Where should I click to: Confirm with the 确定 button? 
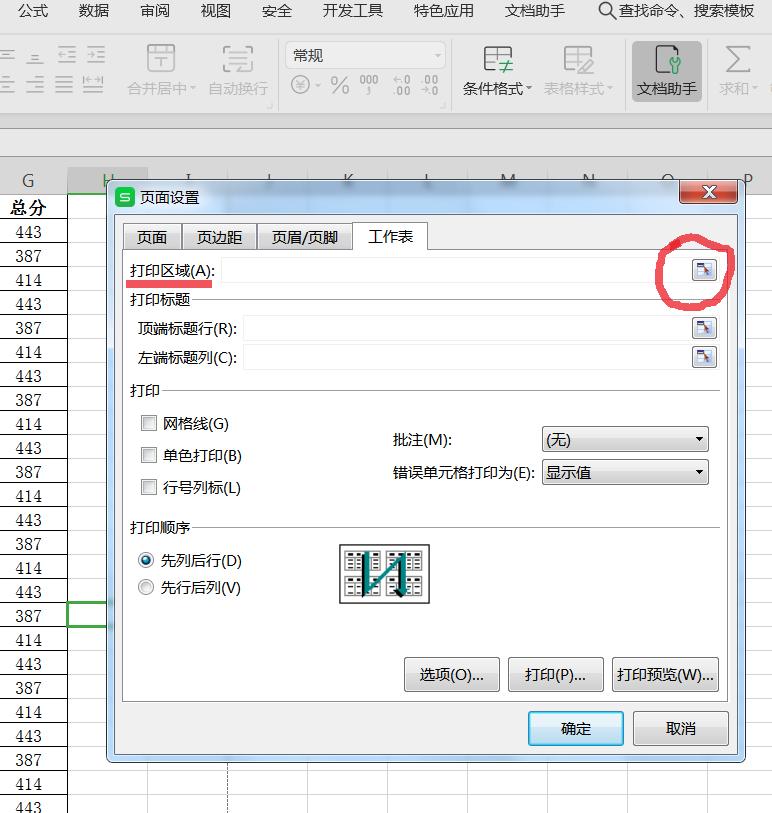tap(576, 728)
